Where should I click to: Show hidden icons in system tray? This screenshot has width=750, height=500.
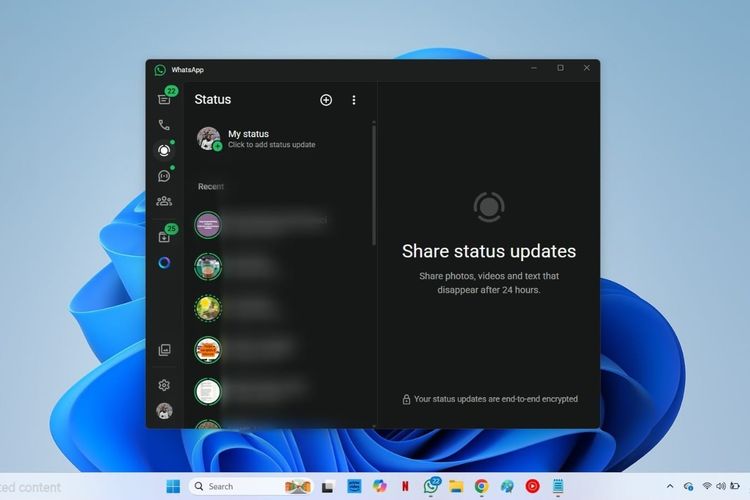tap(671, 486)
